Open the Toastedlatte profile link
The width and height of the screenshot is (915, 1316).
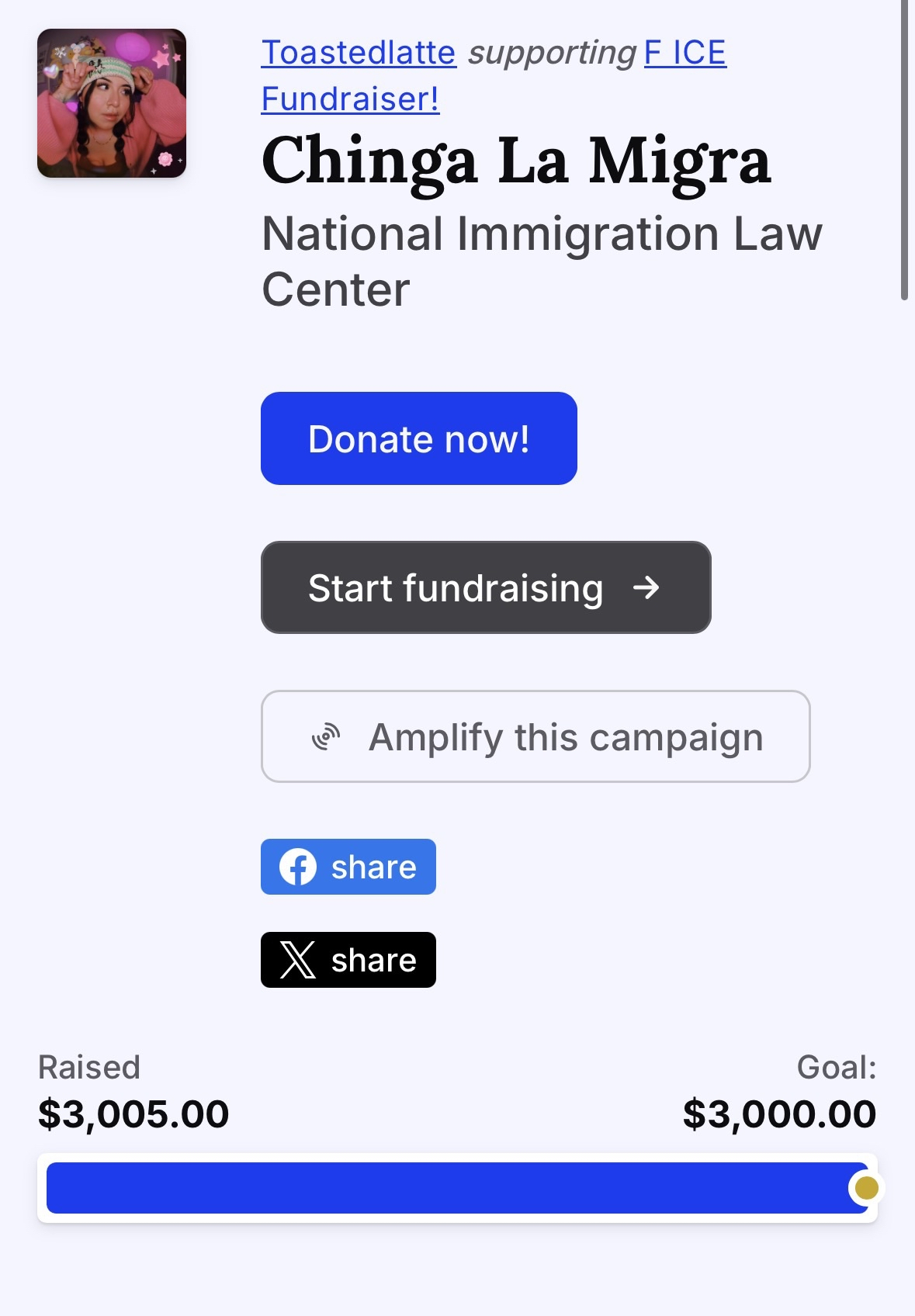coord(359,53)
